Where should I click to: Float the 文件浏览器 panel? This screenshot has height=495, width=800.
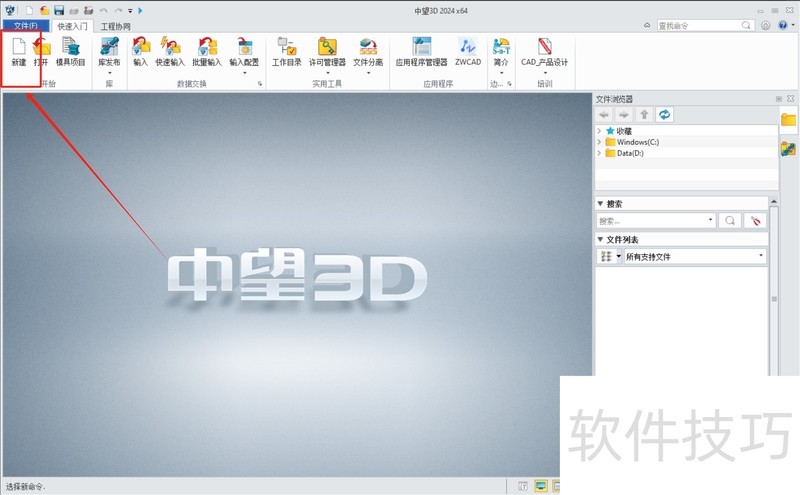(779, 98)
